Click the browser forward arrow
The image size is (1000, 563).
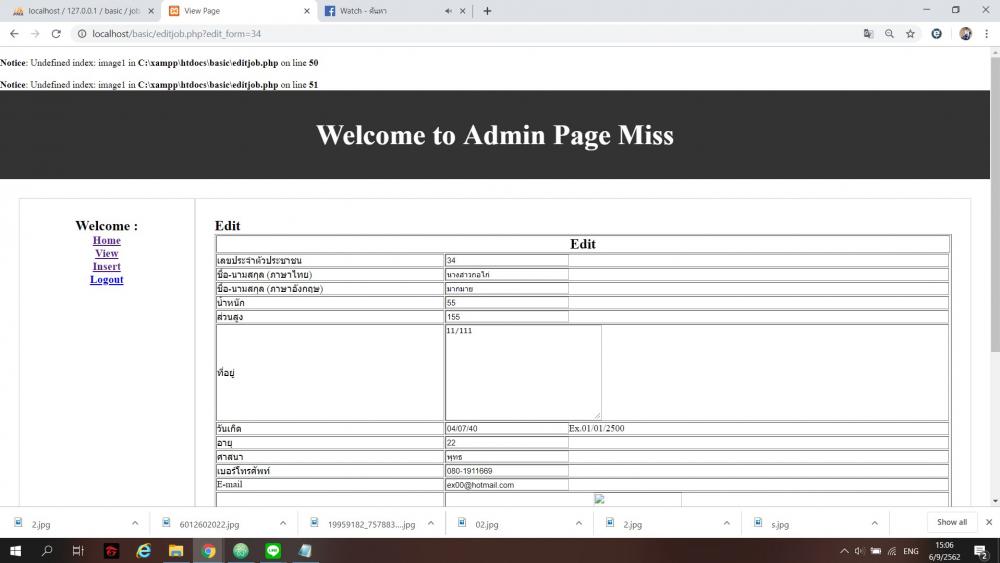coord(35,34)
